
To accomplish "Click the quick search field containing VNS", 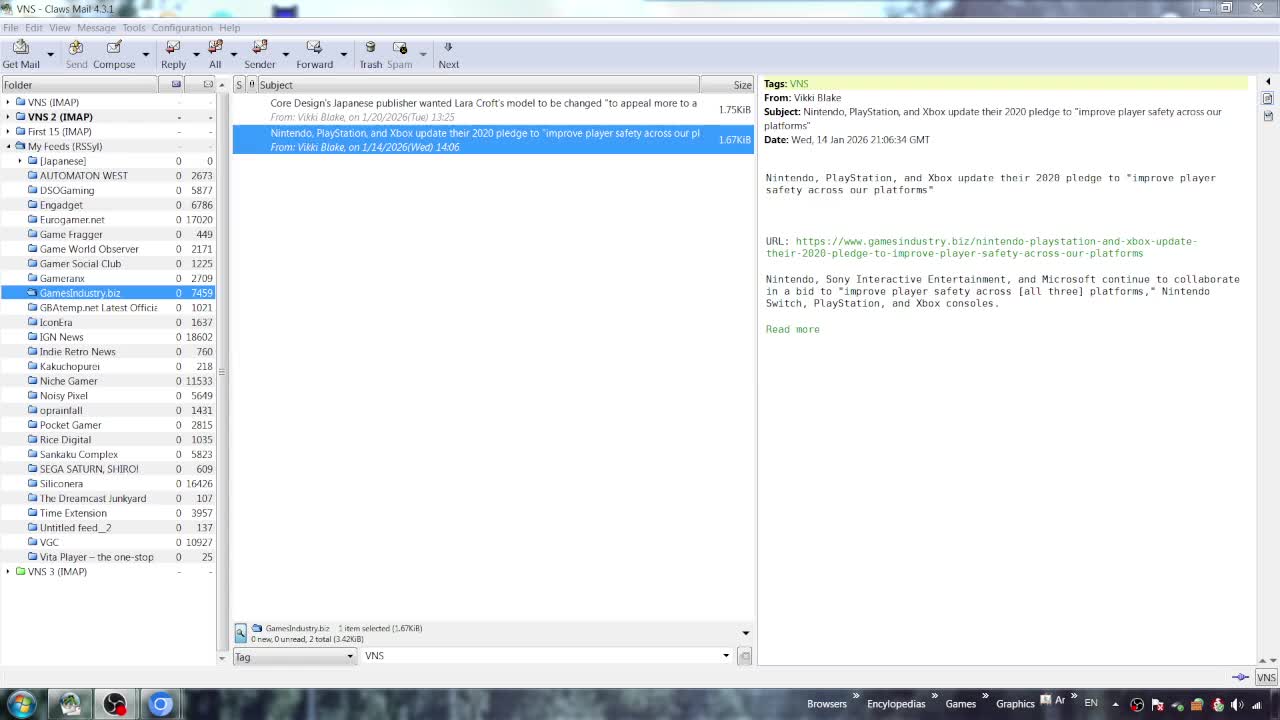I will (x=540, y=656).
